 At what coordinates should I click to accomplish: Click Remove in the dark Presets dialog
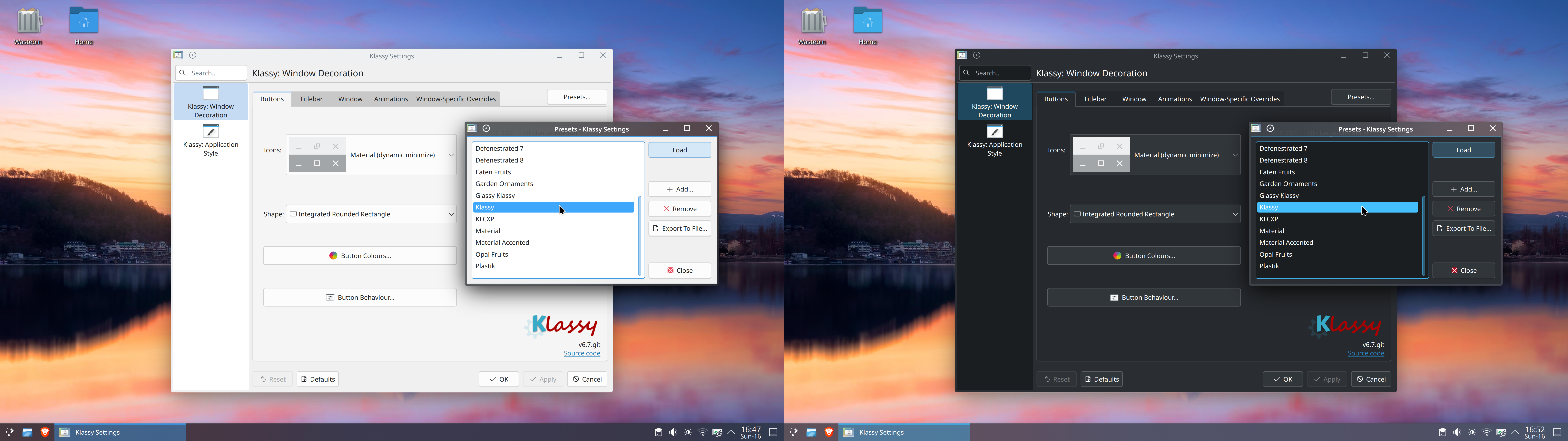(x=1464, y=209)
